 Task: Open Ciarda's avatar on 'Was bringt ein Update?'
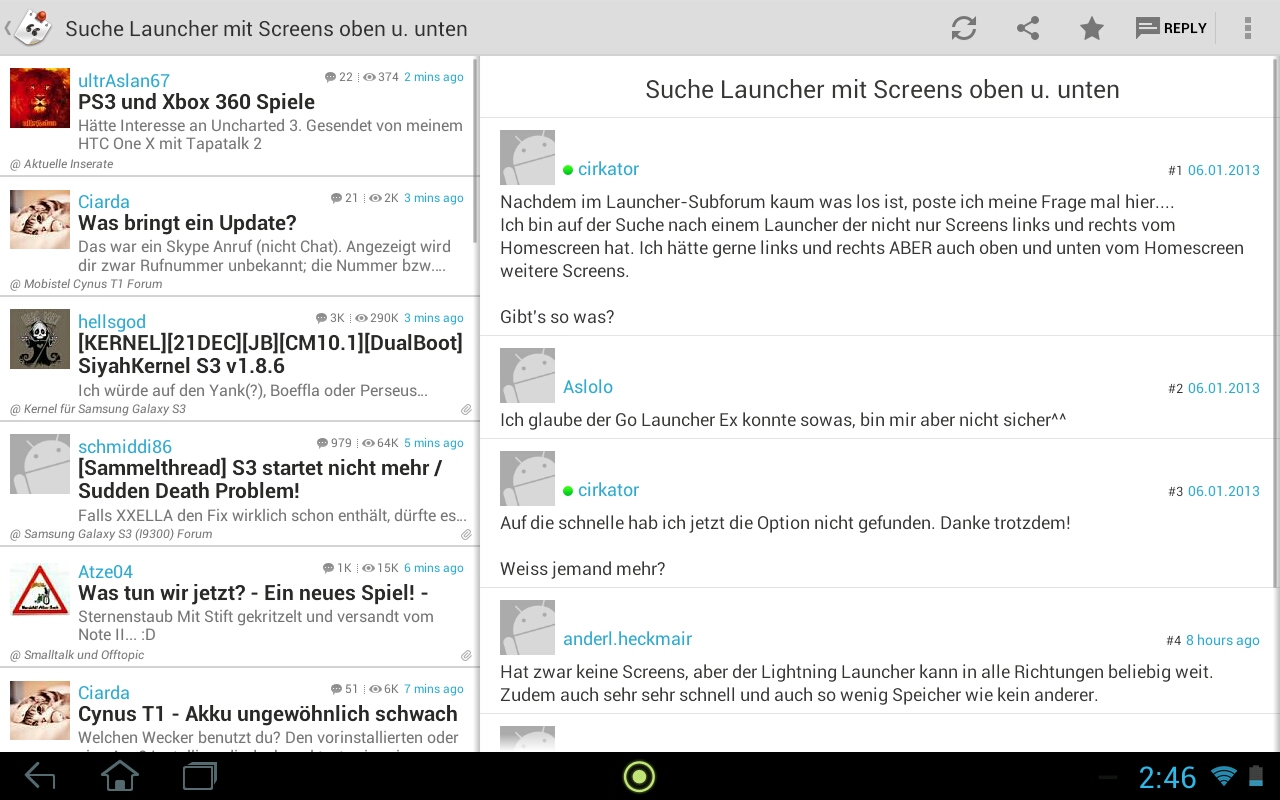click(x=40, y=219)
